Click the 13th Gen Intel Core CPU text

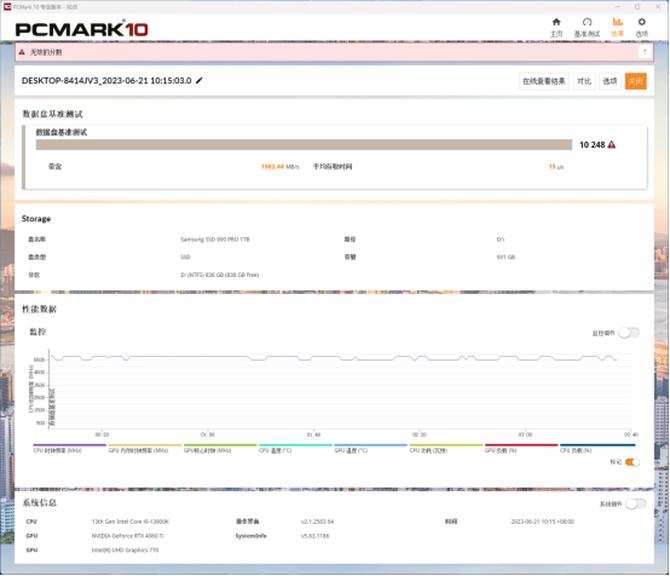(130, 521)
